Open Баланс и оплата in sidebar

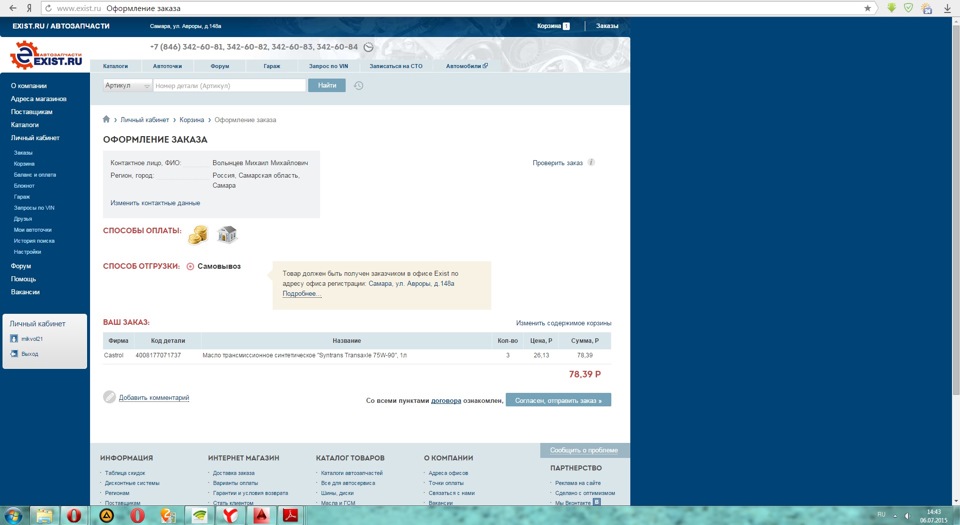click(x=34, y=174)
